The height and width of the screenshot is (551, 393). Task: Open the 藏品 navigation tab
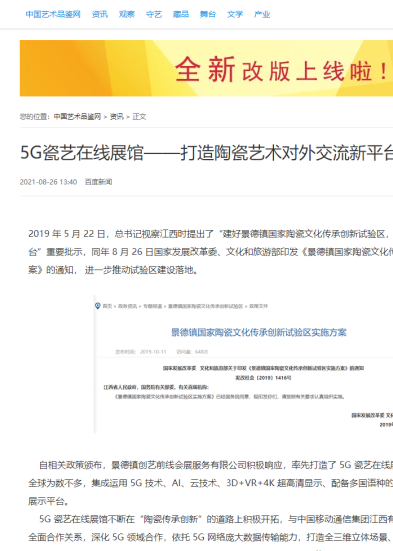pyautogui.click(x=181, y=14)
